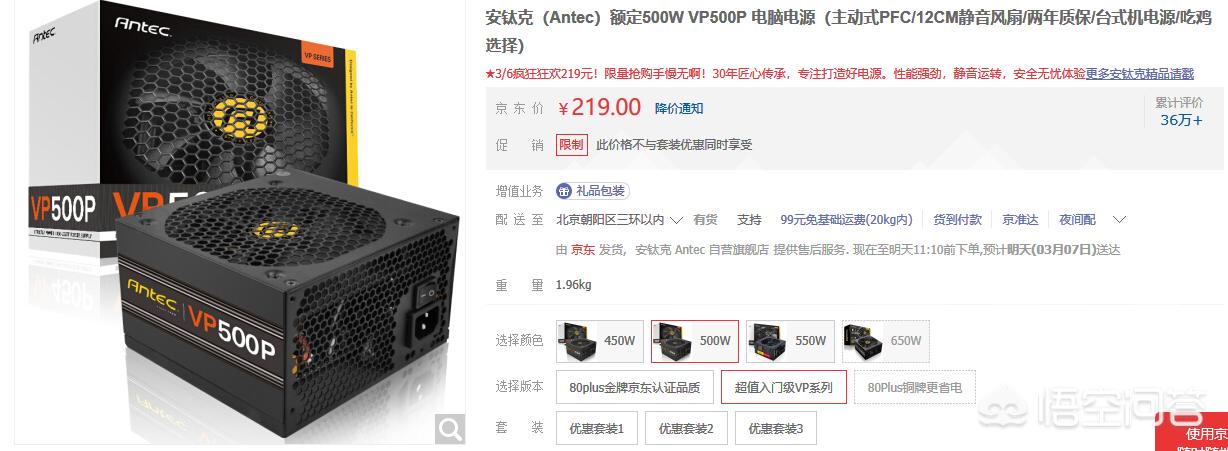Screen dimensions: 1228x451
Task: Select the 550W power supply thumbnail icon
Action: coord(767,341)
